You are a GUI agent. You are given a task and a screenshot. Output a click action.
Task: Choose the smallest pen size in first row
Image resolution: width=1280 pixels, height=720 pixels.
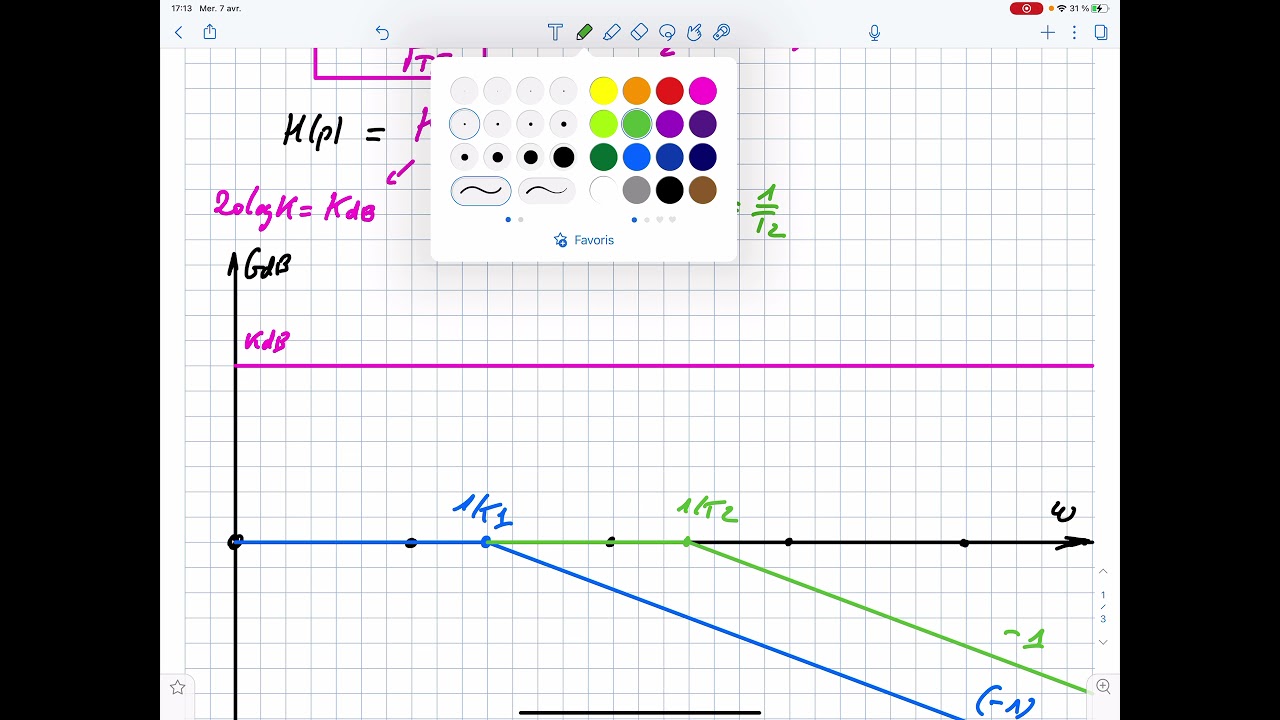[x=464, y=91]
